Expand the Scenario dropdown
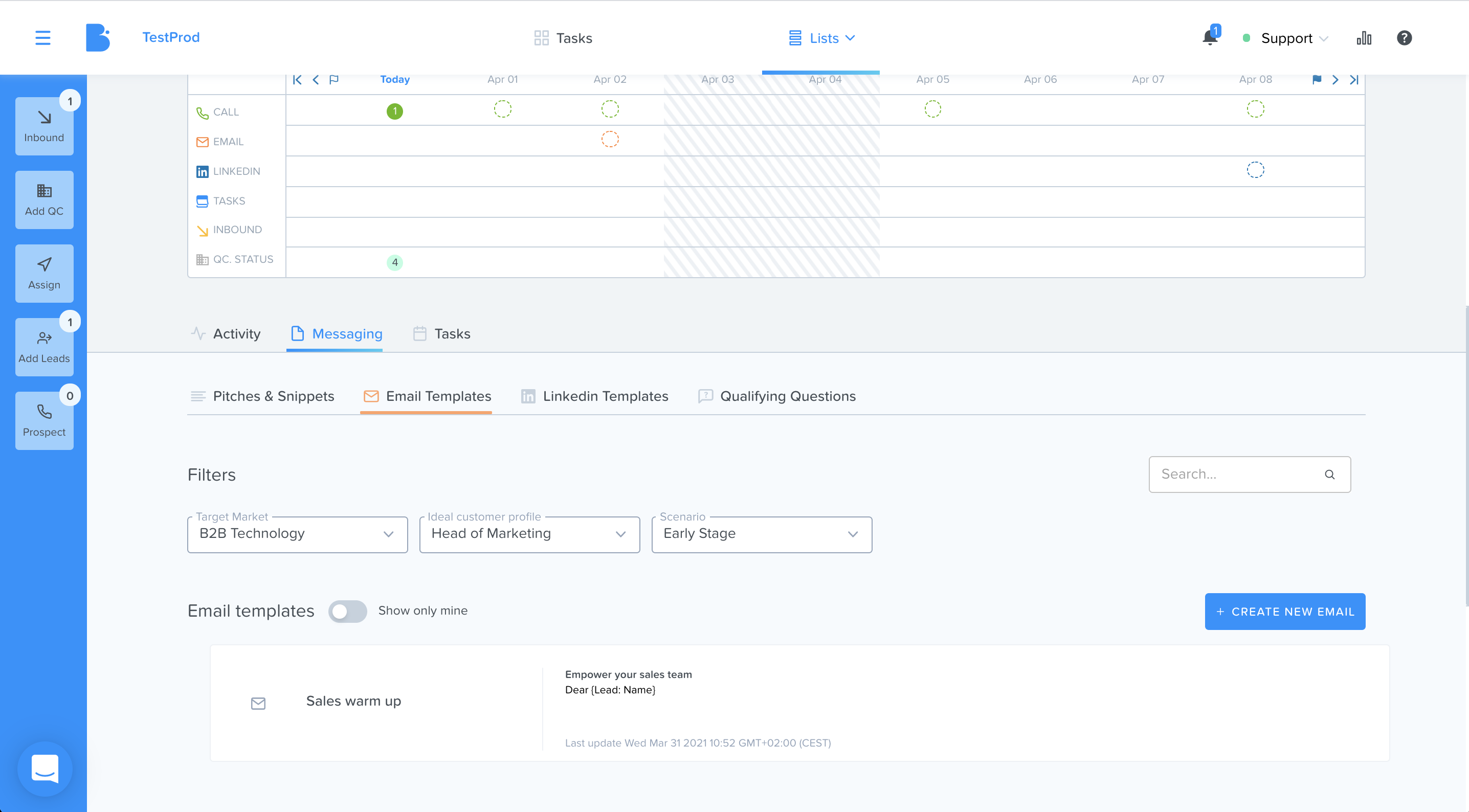The width and height of the screenshot is (1469, 812). pyautogui.click(x=761, y=534)
